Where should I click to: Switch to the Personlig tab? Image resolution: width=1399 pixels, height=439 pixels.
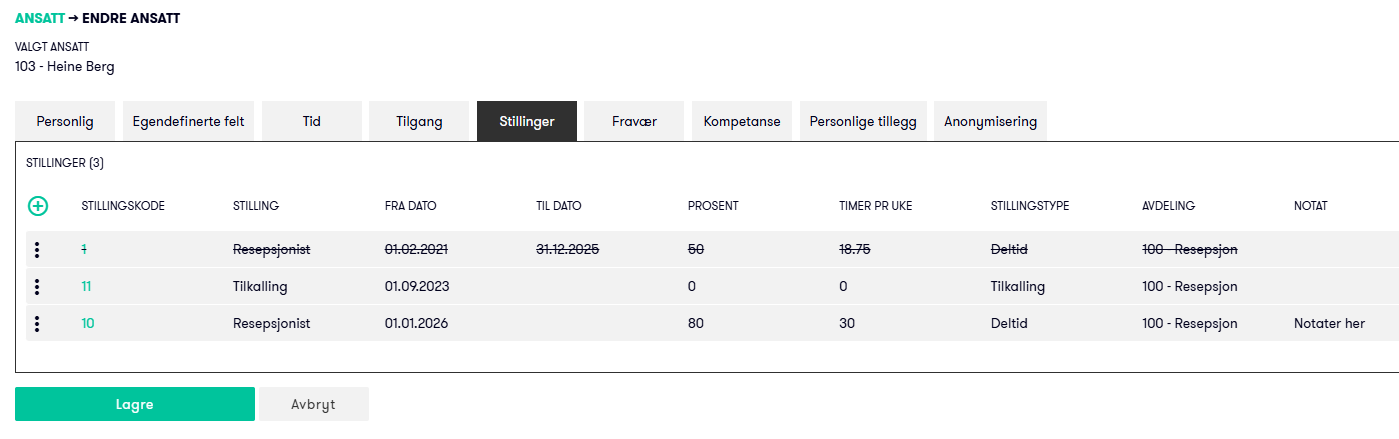65,121
